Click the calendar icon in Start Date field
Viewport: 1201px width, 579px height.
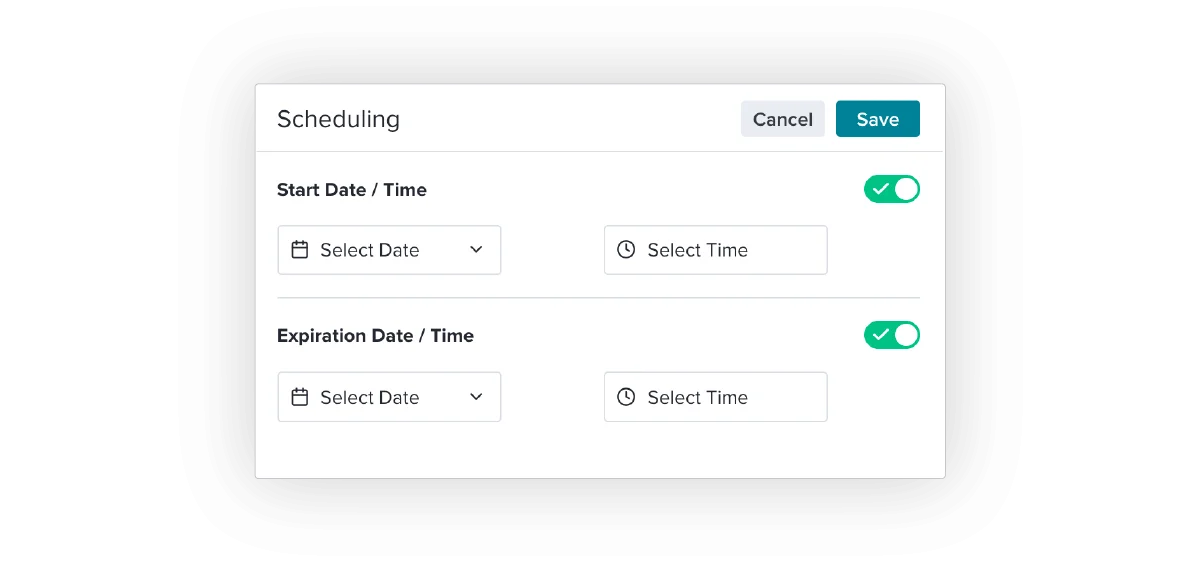click(x=299, y=250)
